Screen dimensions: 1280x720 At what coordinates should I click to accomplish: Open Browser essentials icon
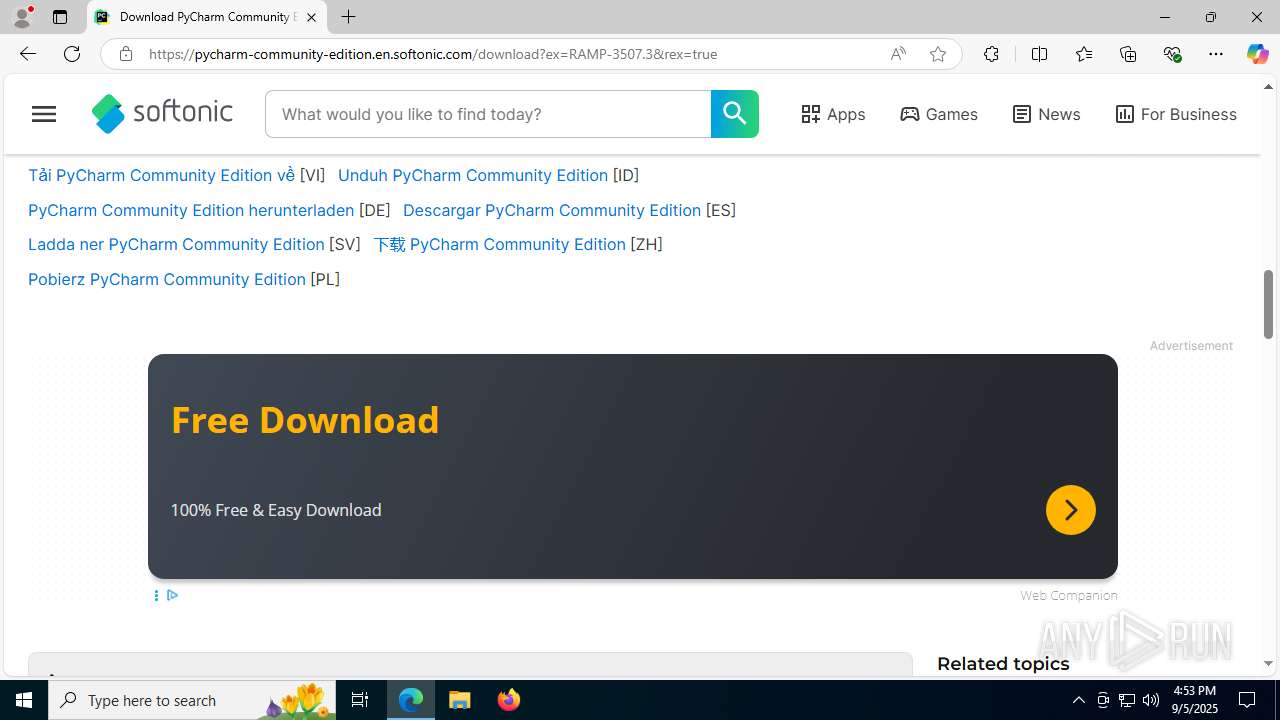click(1172, 54)
